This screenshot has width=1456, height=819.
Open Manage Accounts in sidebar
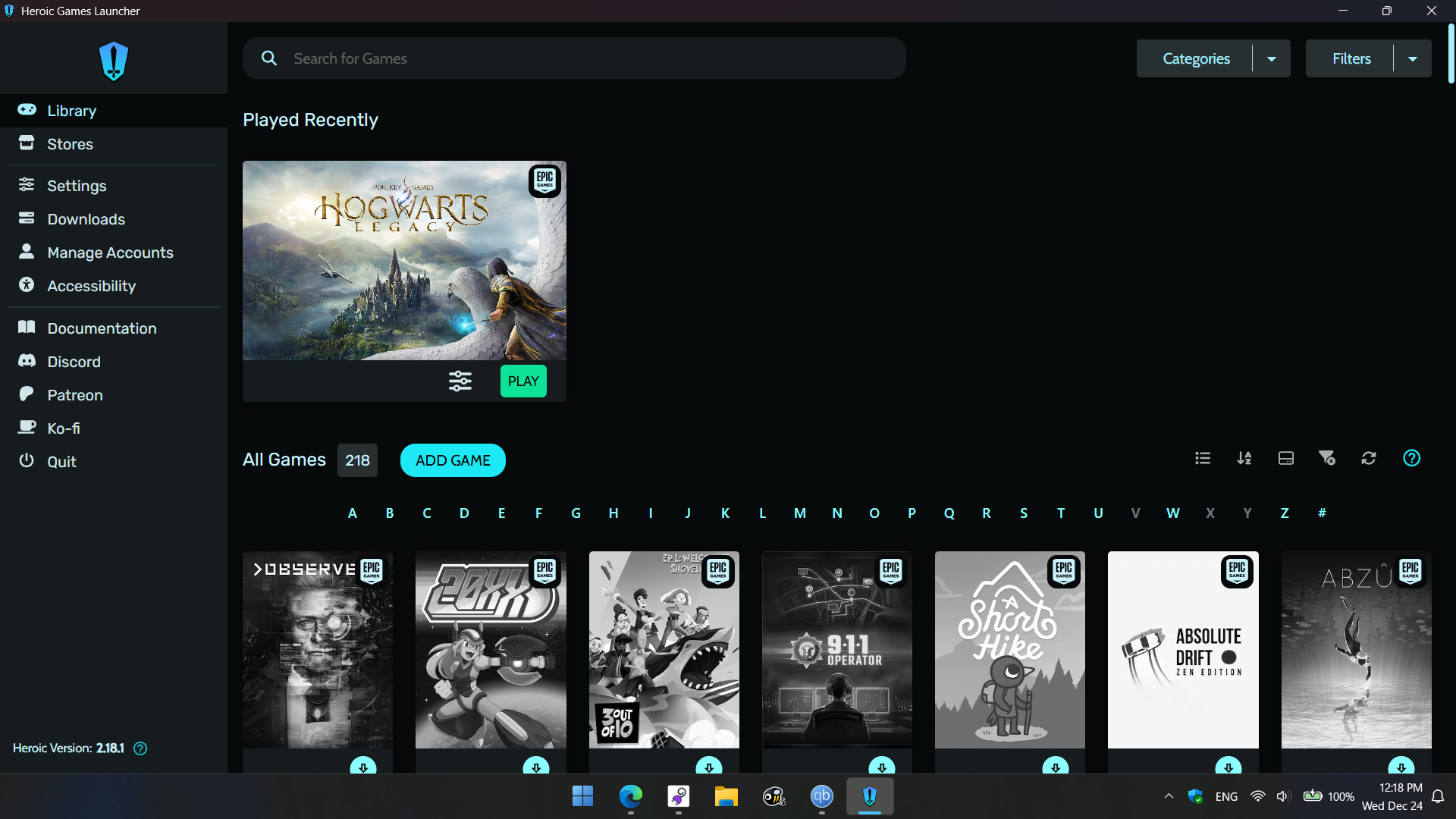click(x=110, y=253)
